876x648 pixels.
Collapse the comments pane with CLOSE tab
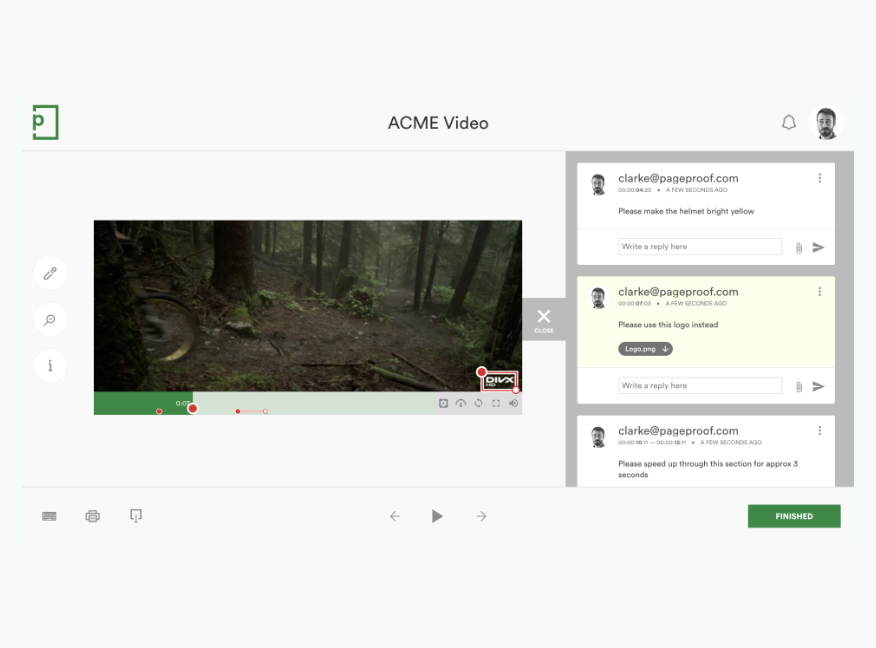click(543, 319)
